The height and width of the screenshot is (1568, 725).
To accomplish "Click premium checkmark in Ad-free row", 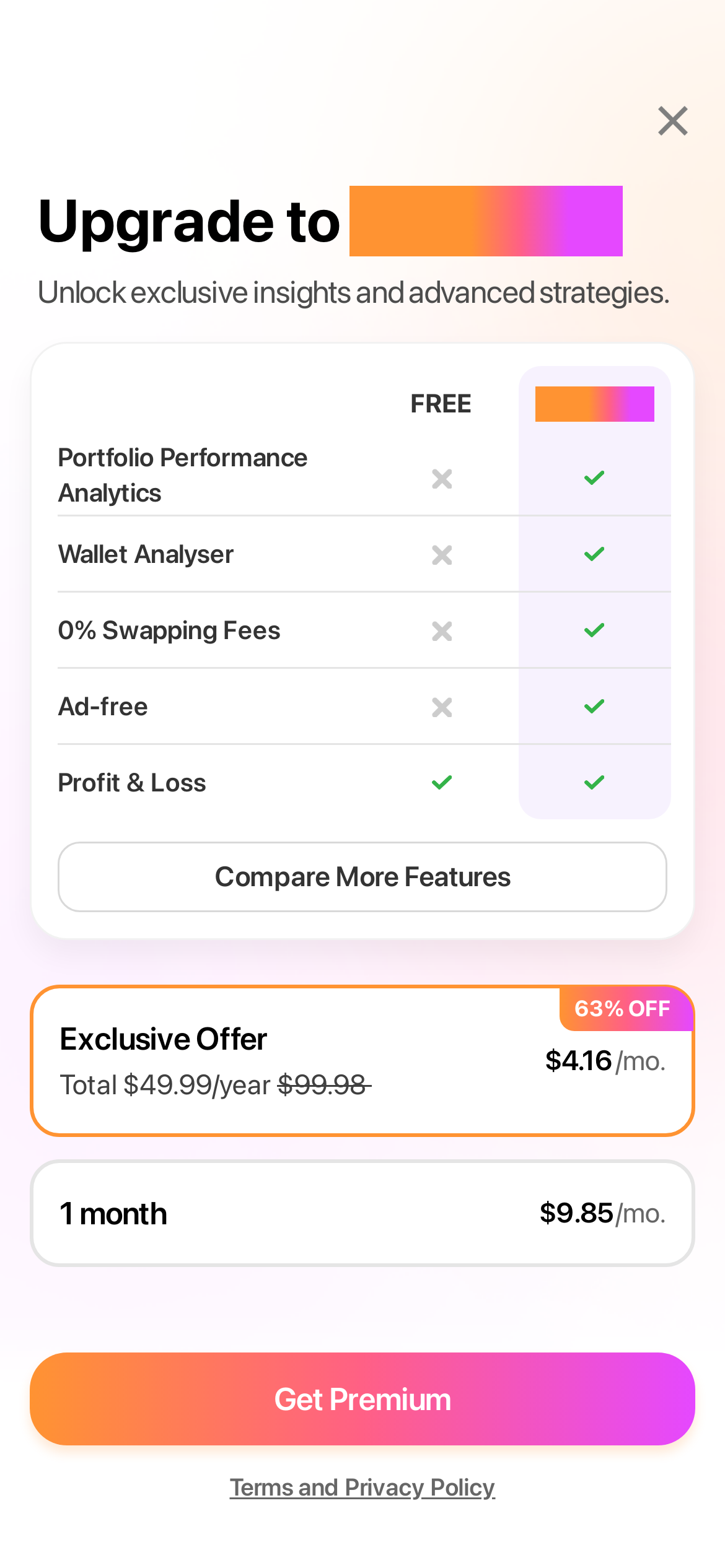I will click(x=594, y=706).
